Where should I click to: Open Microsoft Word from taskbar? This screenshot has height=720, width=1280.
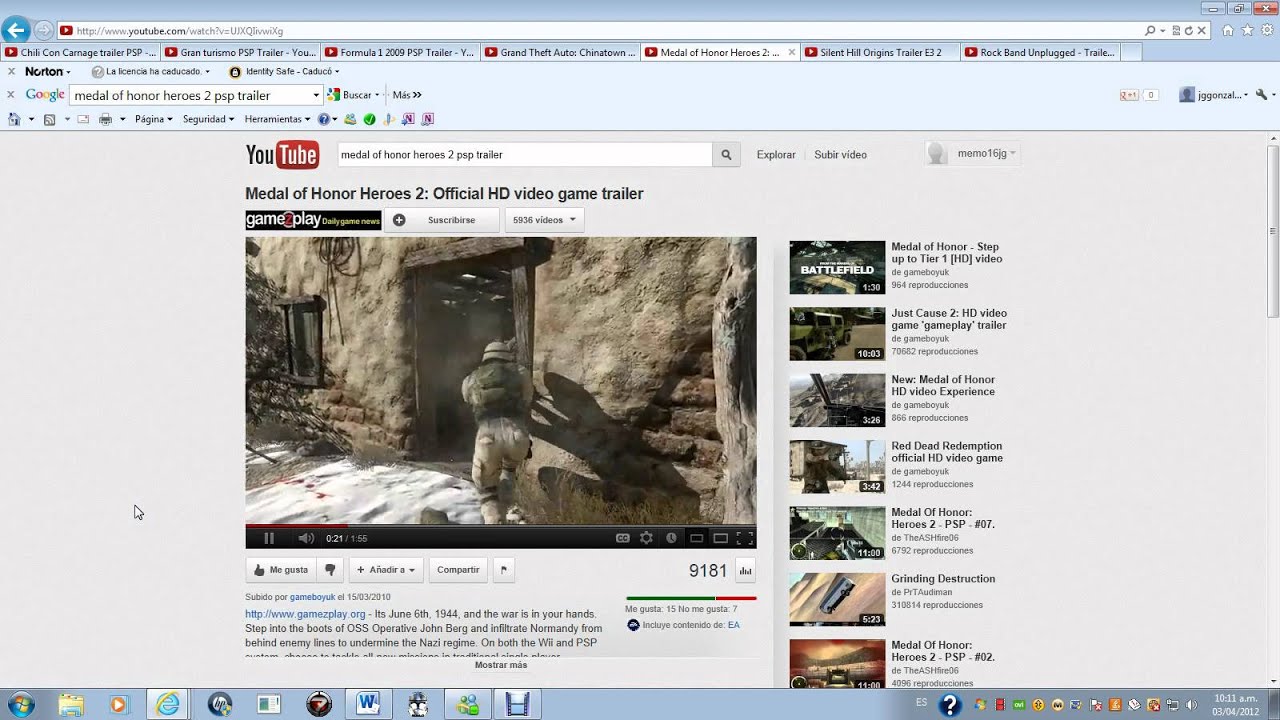pyautogui.click(x=368, y=704)
